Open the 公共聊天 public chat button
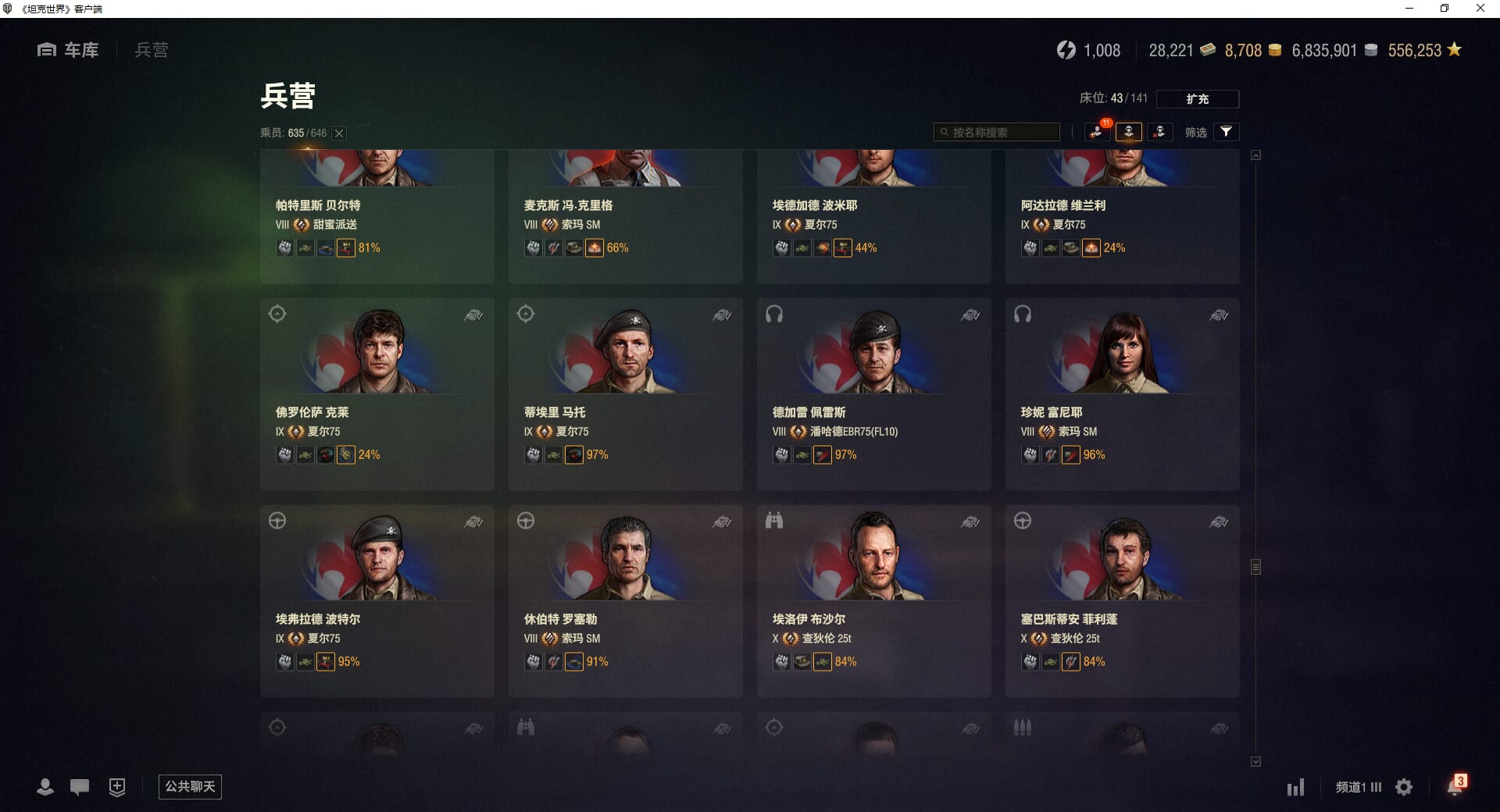Viewport: 1500px width, 812px height. 190,786
